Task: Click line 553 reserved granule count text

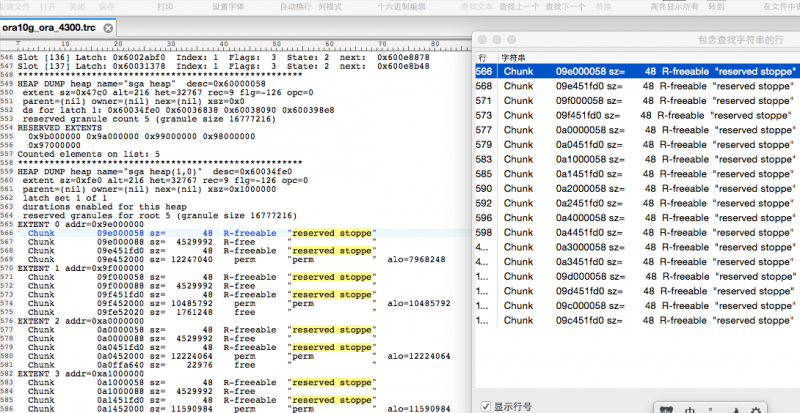Action: [x=149, y=119]
